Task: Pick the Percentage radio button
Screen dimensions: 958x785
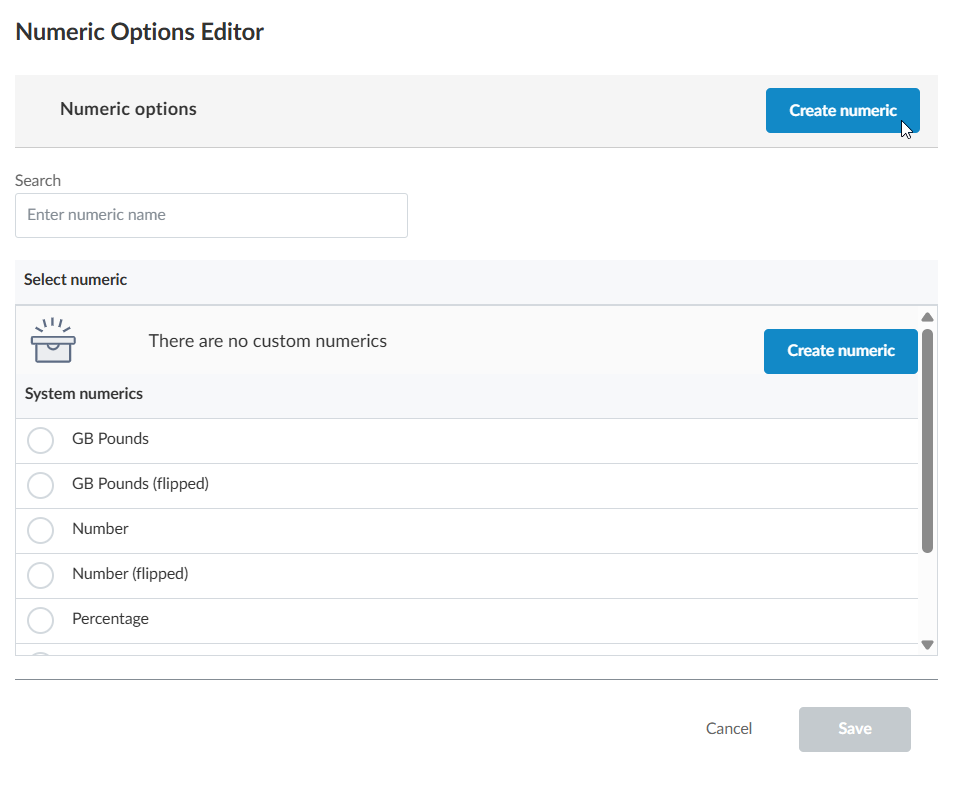Action: (40, 620)
